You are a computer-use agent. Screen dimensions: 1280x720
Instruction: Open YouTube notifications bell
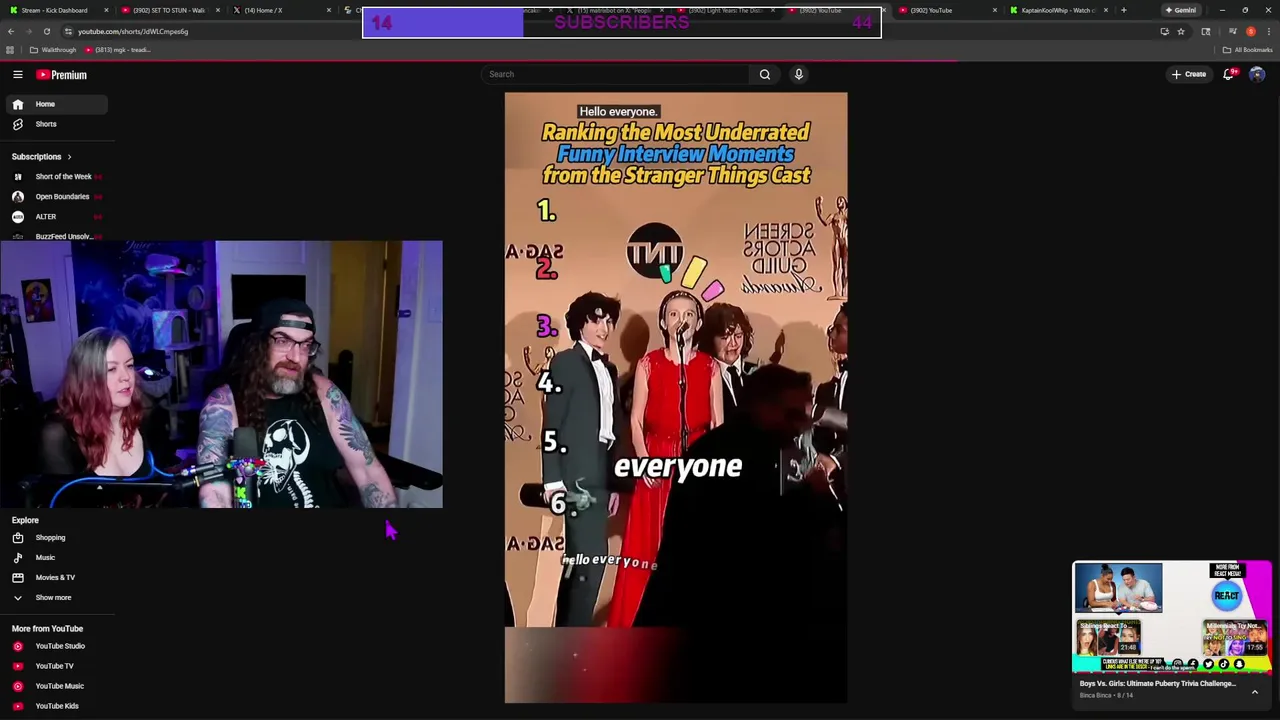[x=1229, y=74]
